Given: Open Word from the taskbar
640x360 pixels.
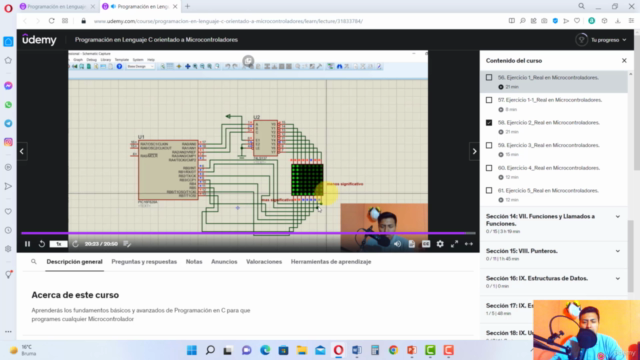Looking at the screenshot, I should 357,350.
